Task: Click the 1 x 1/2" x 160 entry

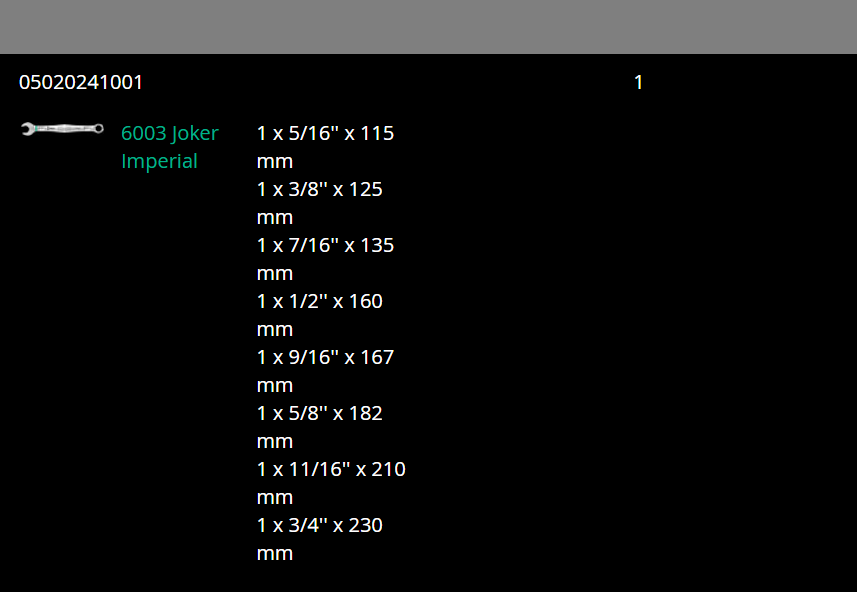Action: pyautogui.click(x=319, y=301)
